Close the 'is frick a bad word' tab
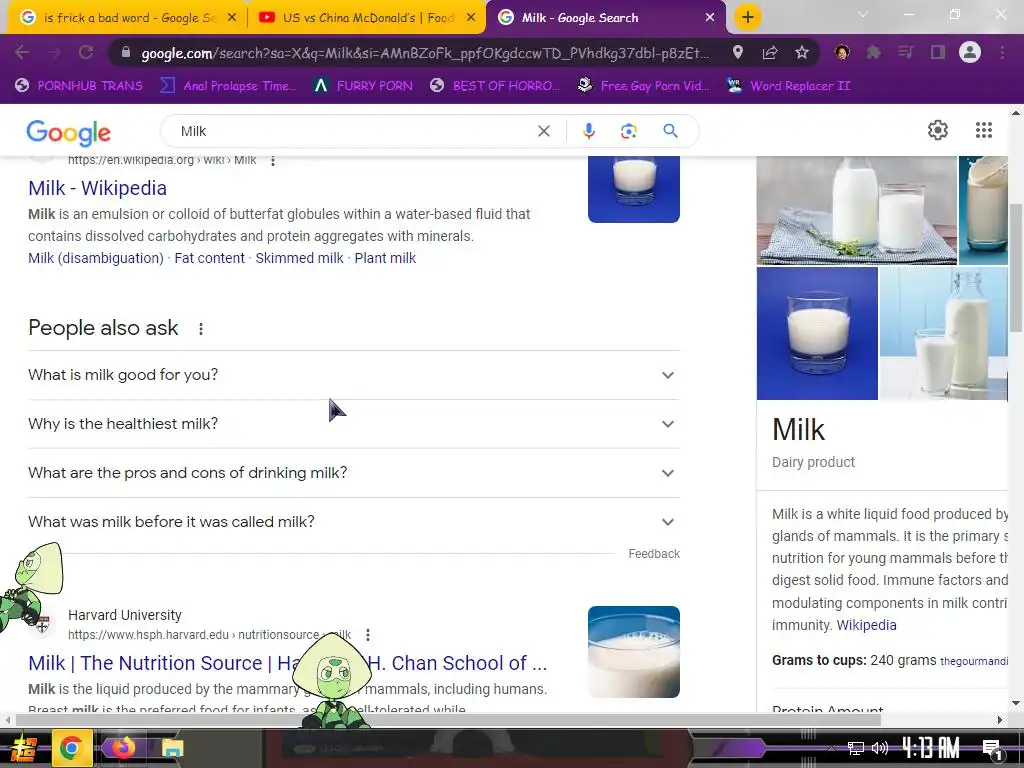The image size is (1024, 768). [x=232, y=18]
